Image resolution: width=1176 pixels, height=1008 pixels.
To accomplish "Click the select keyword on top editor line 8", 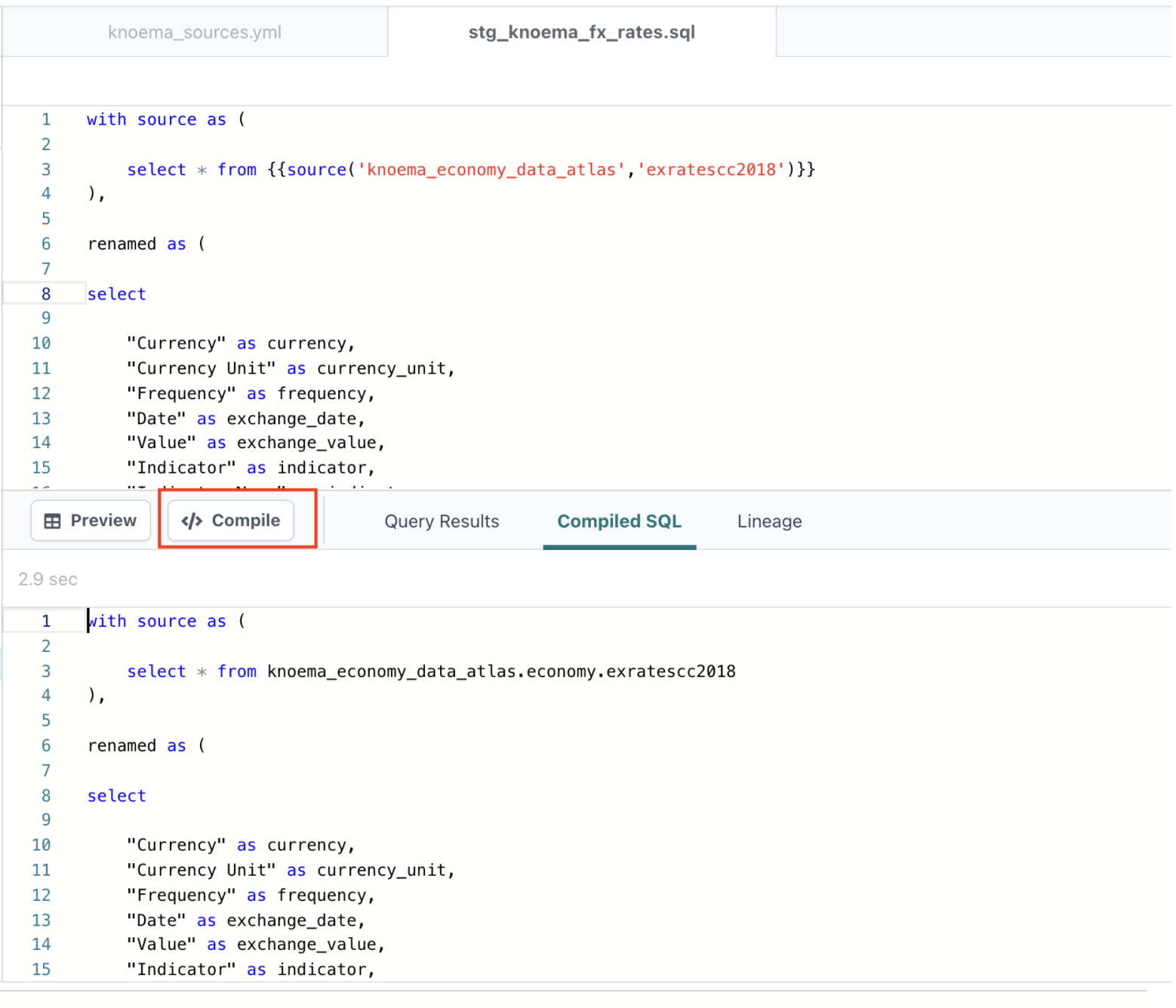I will 116,294.
